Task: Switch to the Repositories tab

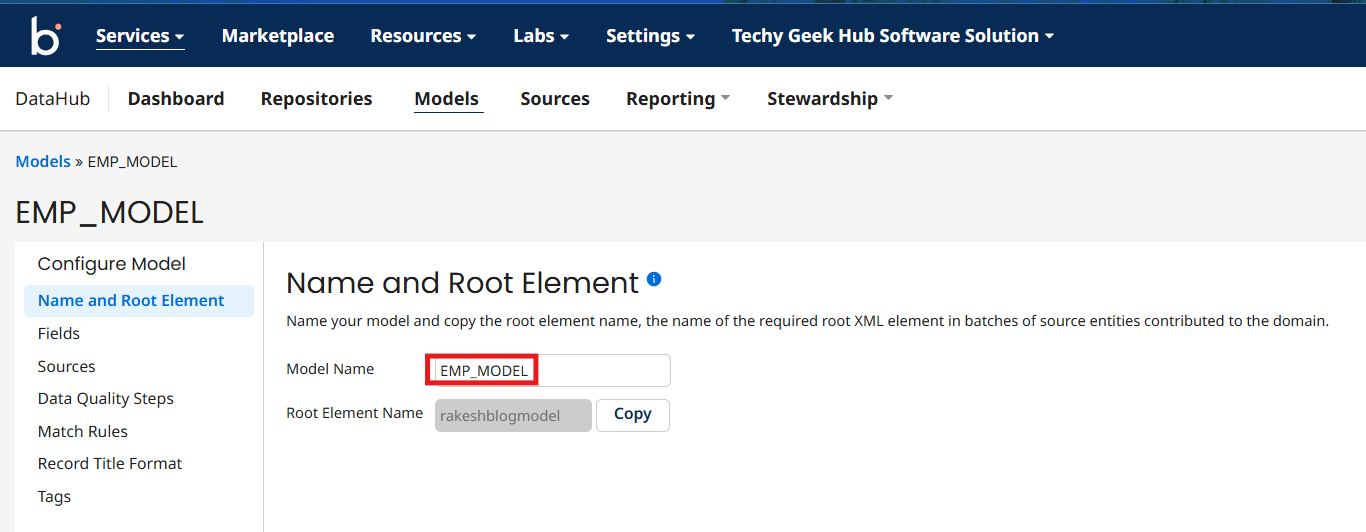Action: click(x=316, y=99)
